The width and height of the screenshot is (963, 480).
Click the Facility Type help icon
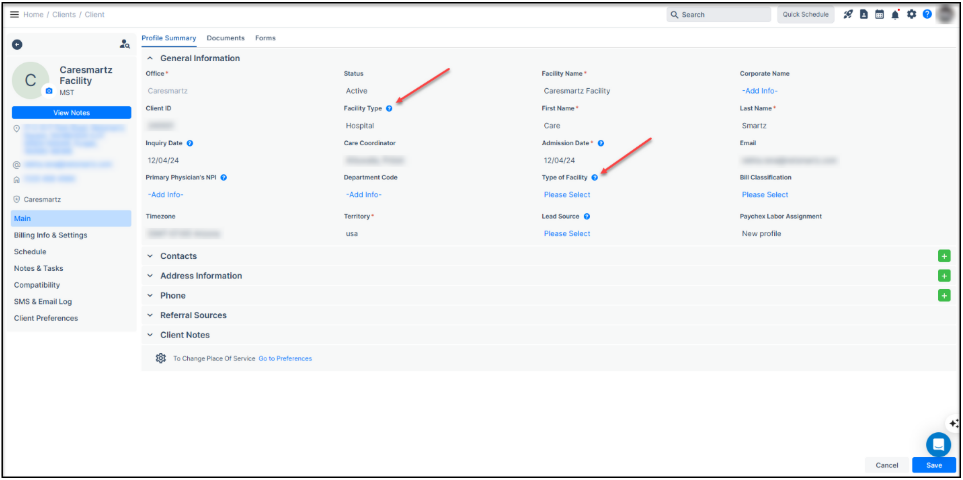pyautogui.click(x=389, y=108)
